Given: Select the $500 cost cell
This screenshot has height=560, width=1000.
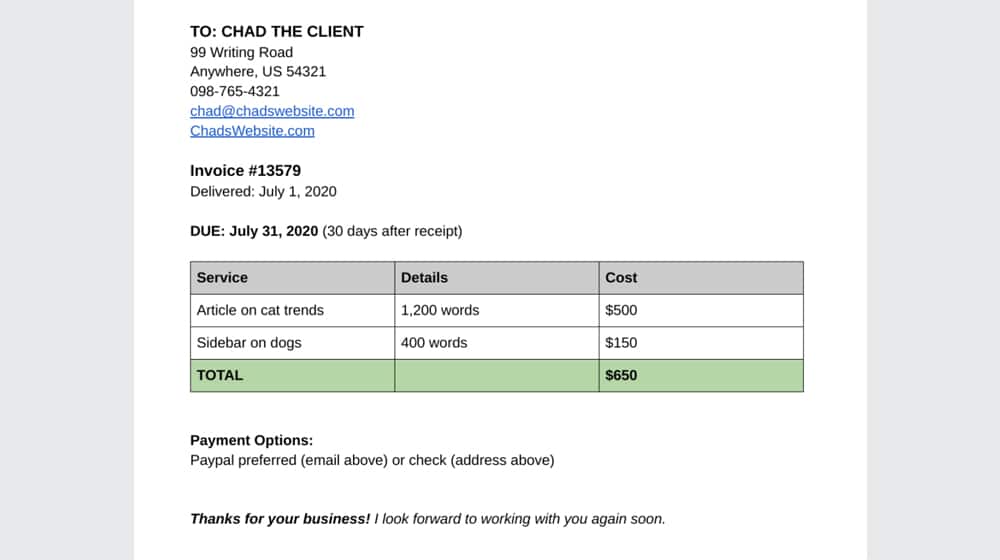Looking at the screenshot, I should click(x=701, y=311).
